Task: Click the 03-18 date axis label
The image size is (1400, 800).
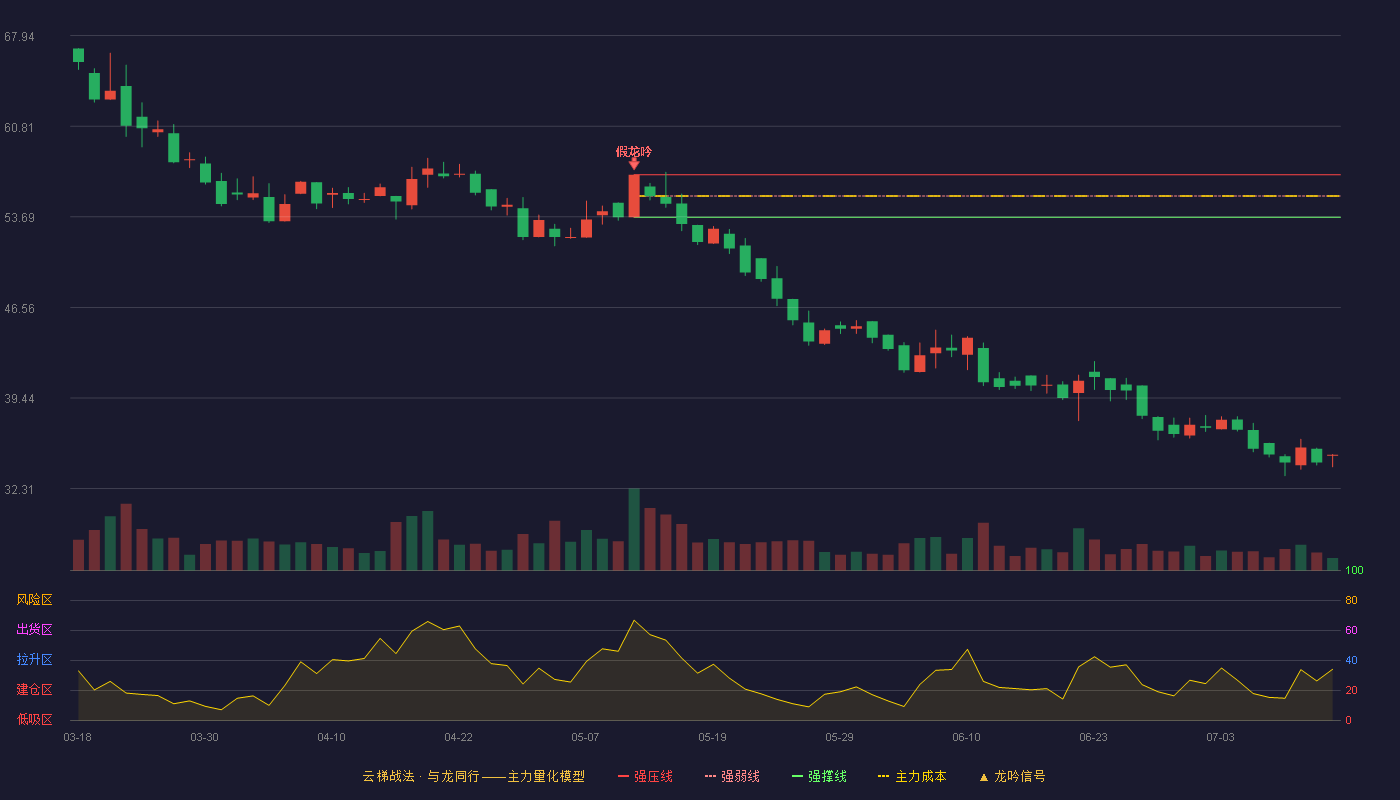Action: (x=78, y=737)
